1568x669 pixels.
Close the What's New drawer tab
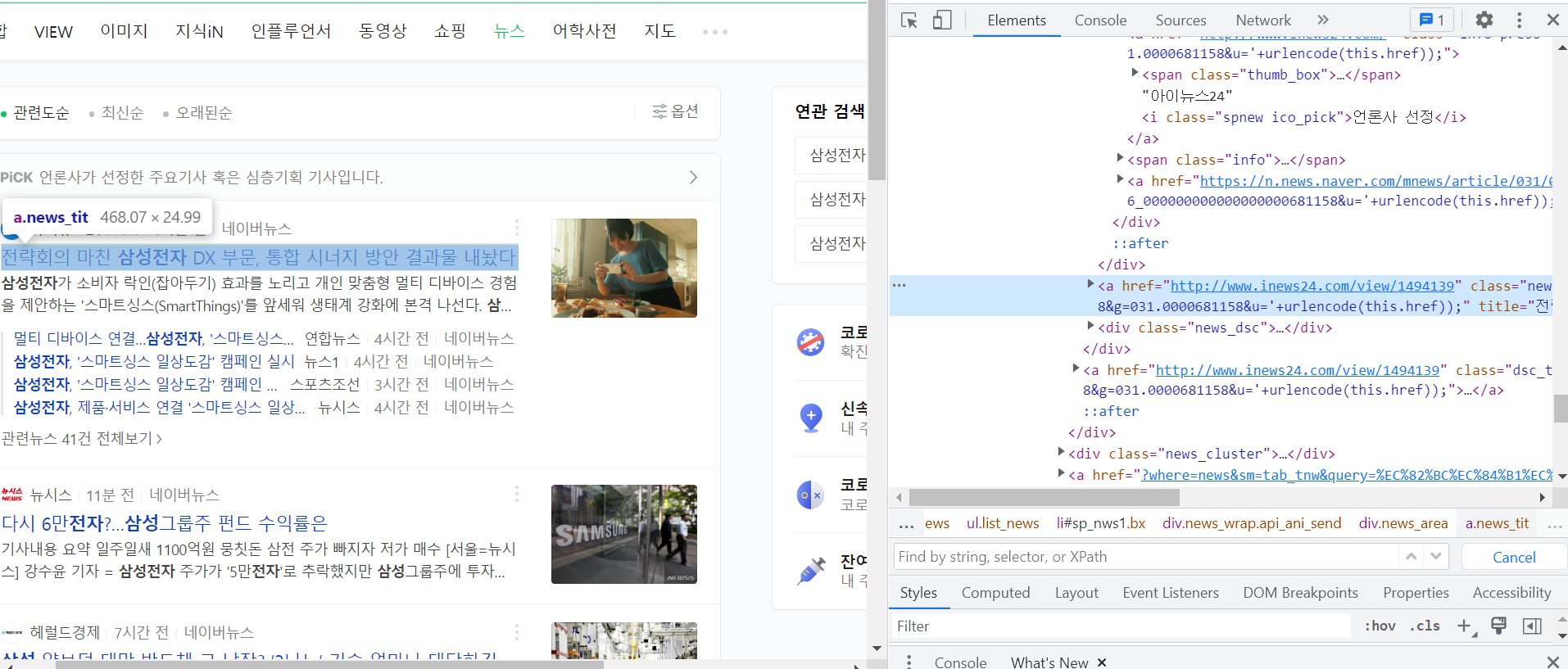(x=1102, y=662)
